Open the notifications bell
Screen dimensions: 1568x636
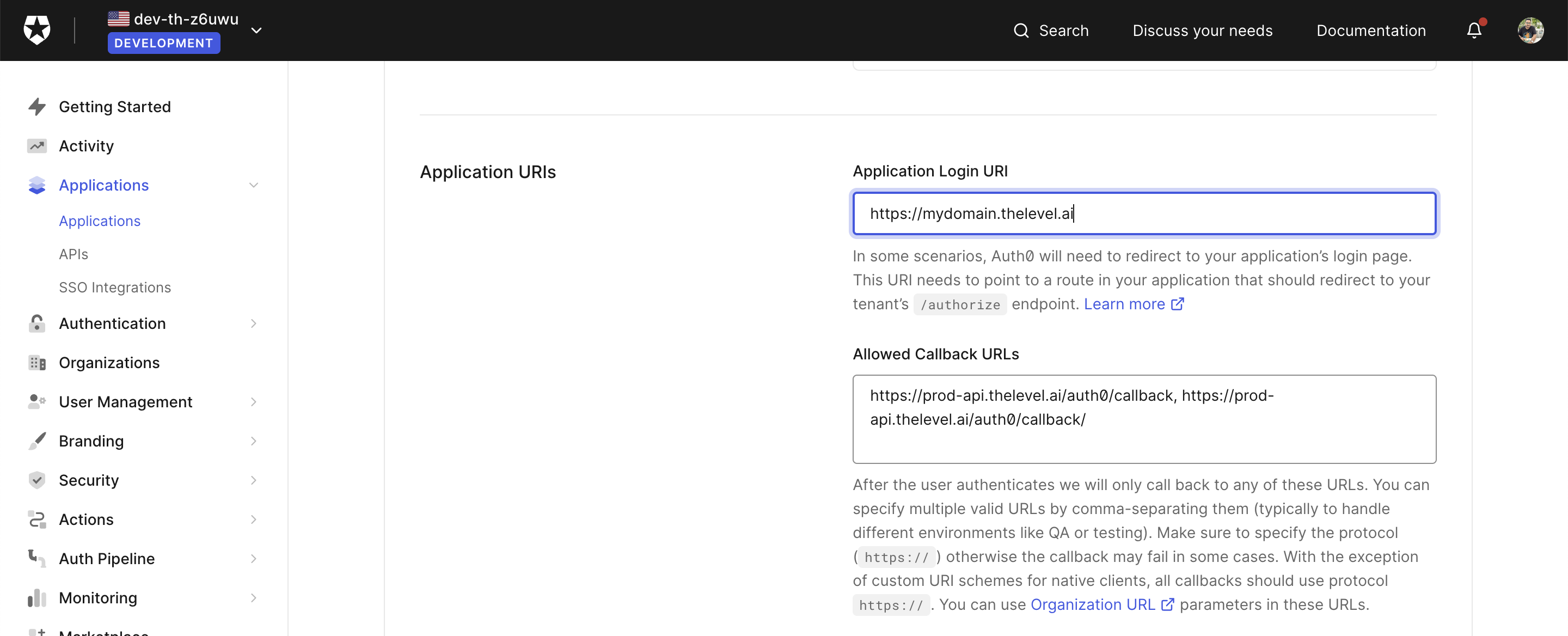coord(1474,30)
